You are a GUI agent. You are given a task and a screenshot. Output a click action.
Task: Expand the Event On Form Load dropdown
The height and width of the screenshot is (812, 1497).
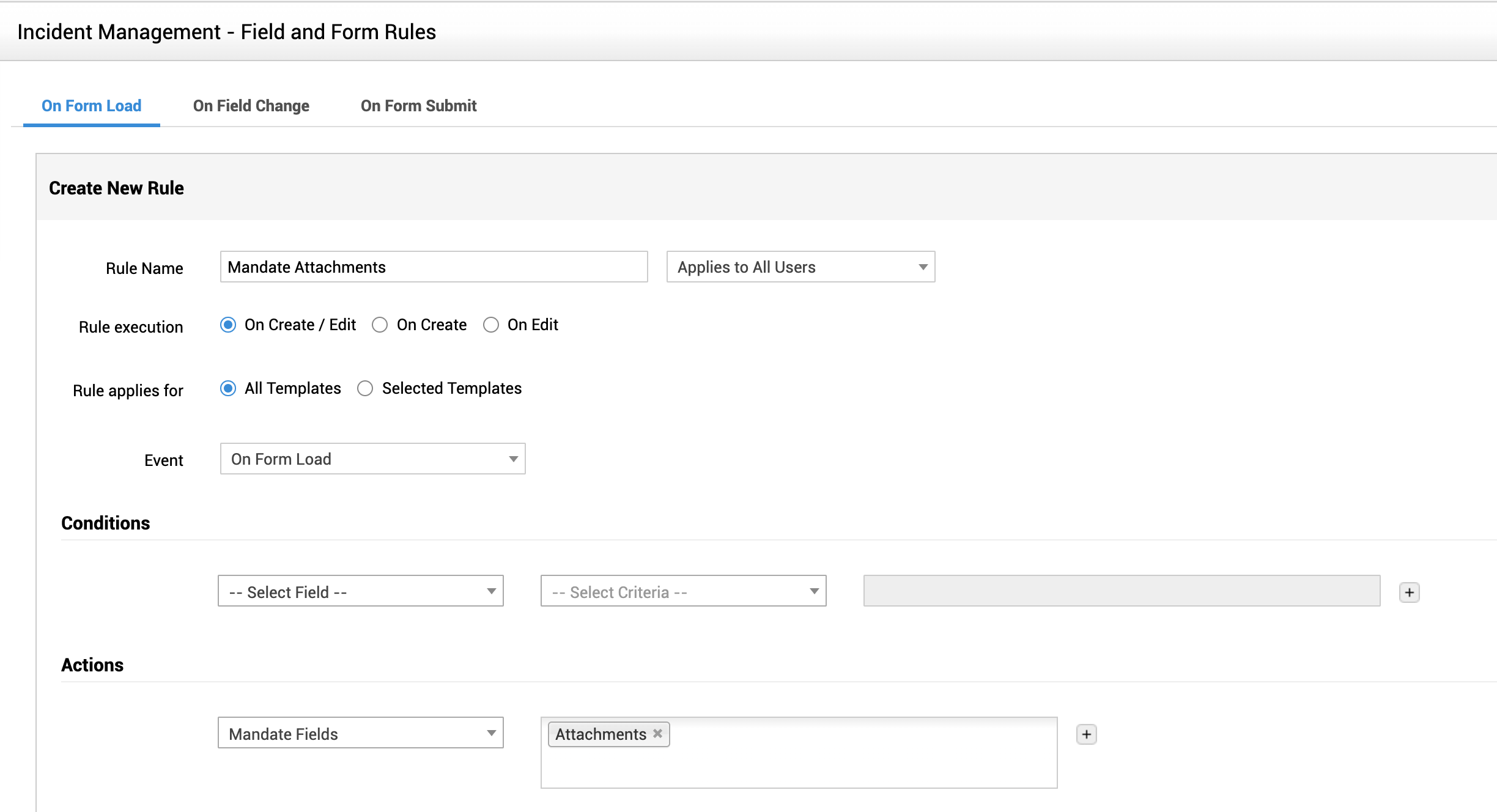pyautogui.click(x=372, y=459)
